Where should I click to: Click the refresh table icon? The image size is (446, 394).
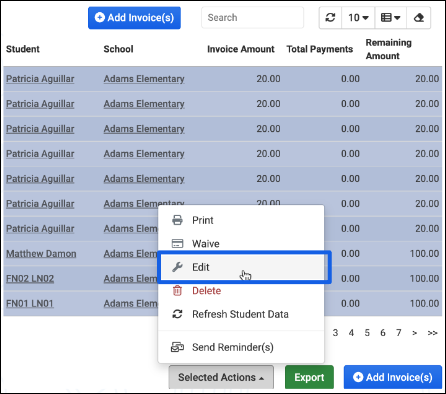(x=330, y=18)
